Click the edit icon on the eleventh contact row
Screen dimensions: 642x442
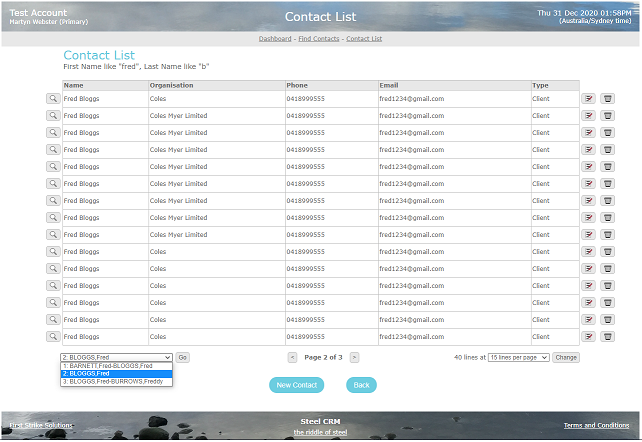(x=589, y=268)
